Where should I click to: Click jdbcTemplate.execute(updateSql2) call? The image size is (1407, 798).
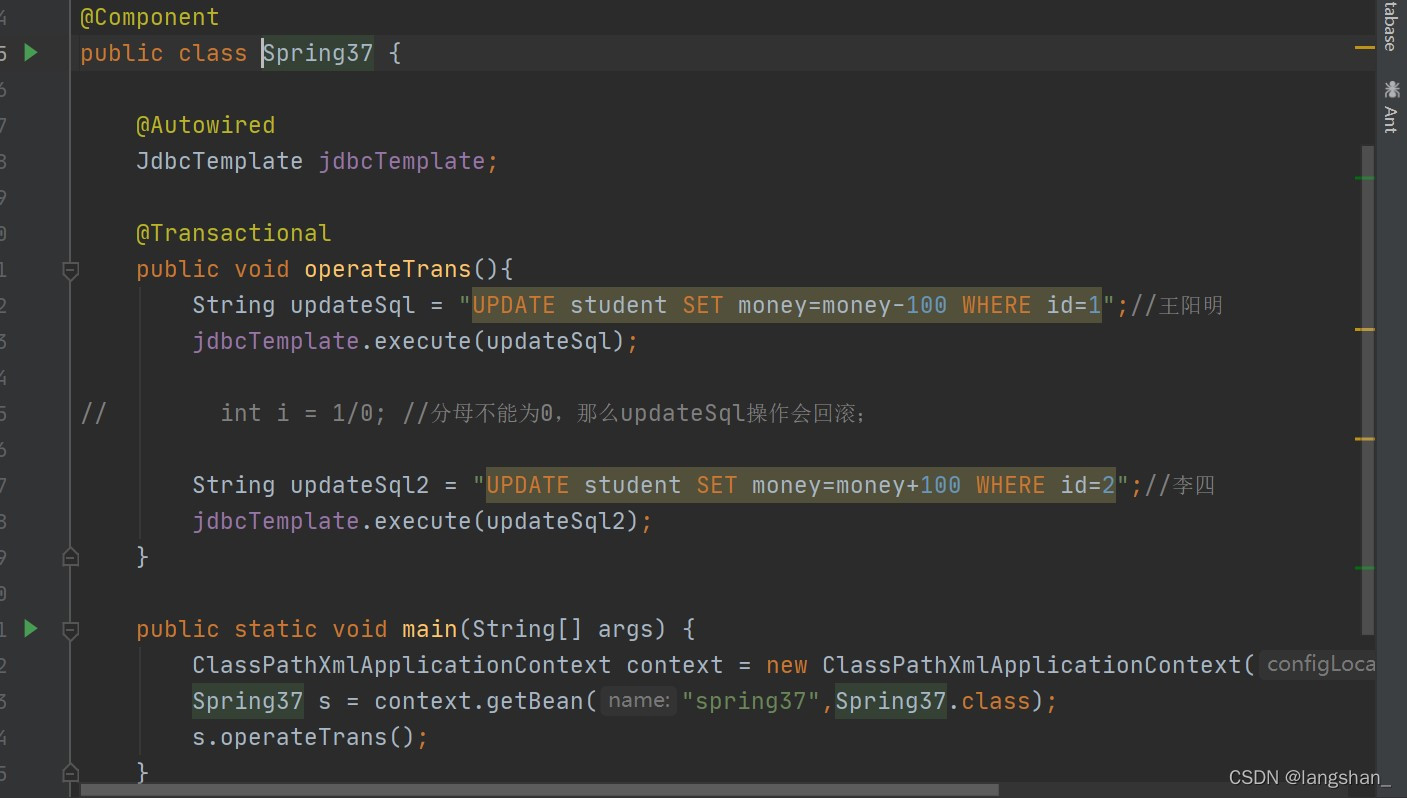(x=422, y=521)
